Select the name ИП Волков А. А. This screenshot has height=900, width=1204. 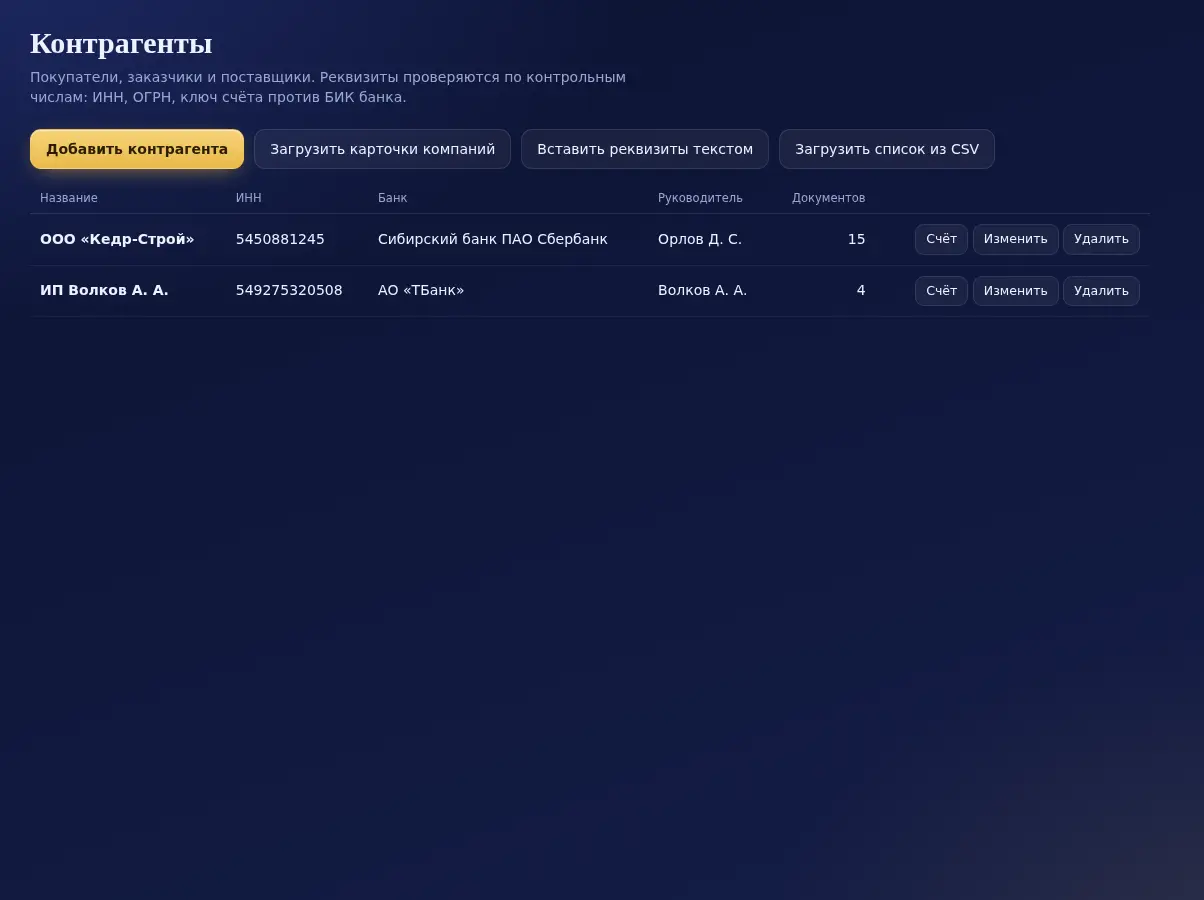pos(104,290)
